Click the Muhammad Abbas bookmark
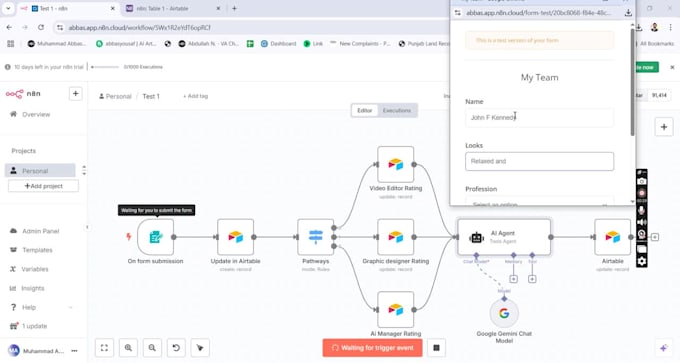680x363 pixels. click(57, 43)
